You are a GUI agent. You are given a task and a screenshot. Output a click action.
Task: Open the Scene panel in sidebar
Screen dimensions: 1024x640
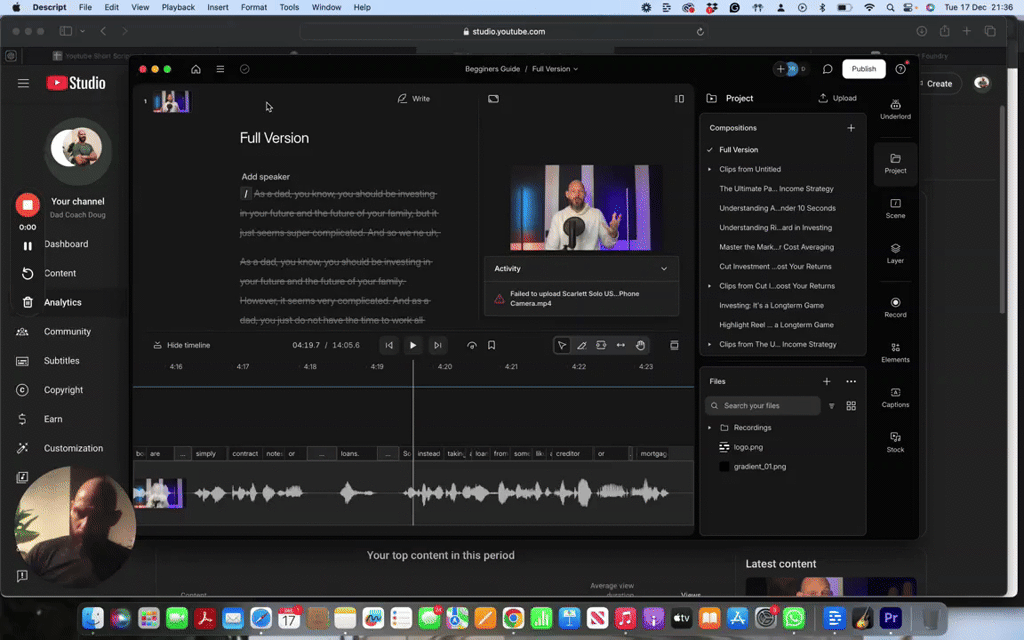(895, 208)
